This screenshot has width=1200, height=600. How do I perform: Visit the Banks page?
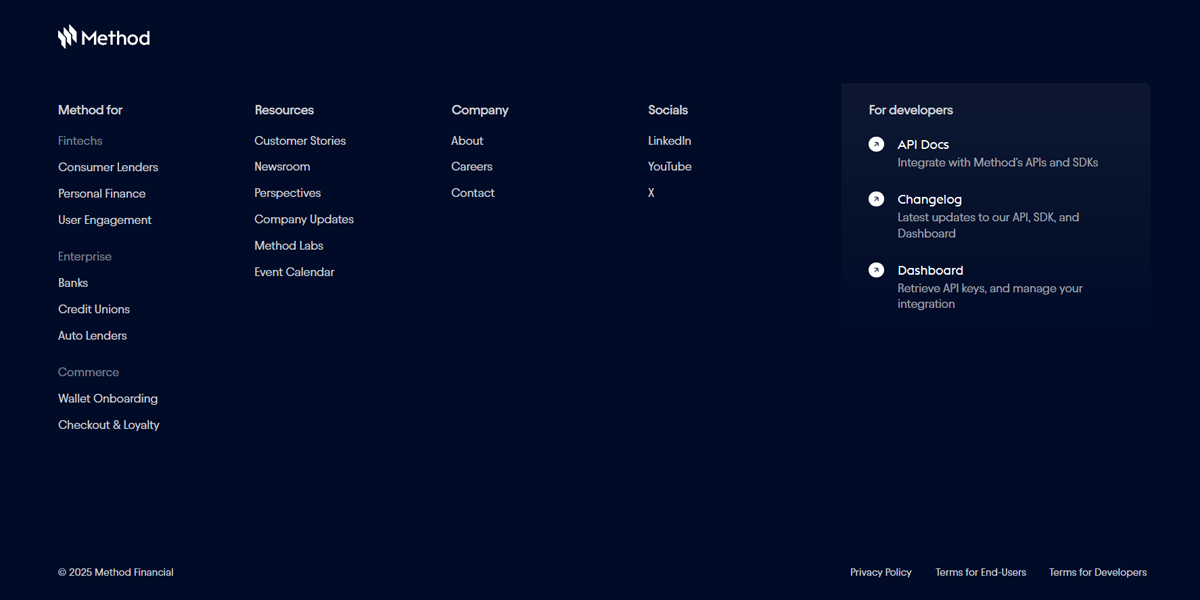coord(73,283)
